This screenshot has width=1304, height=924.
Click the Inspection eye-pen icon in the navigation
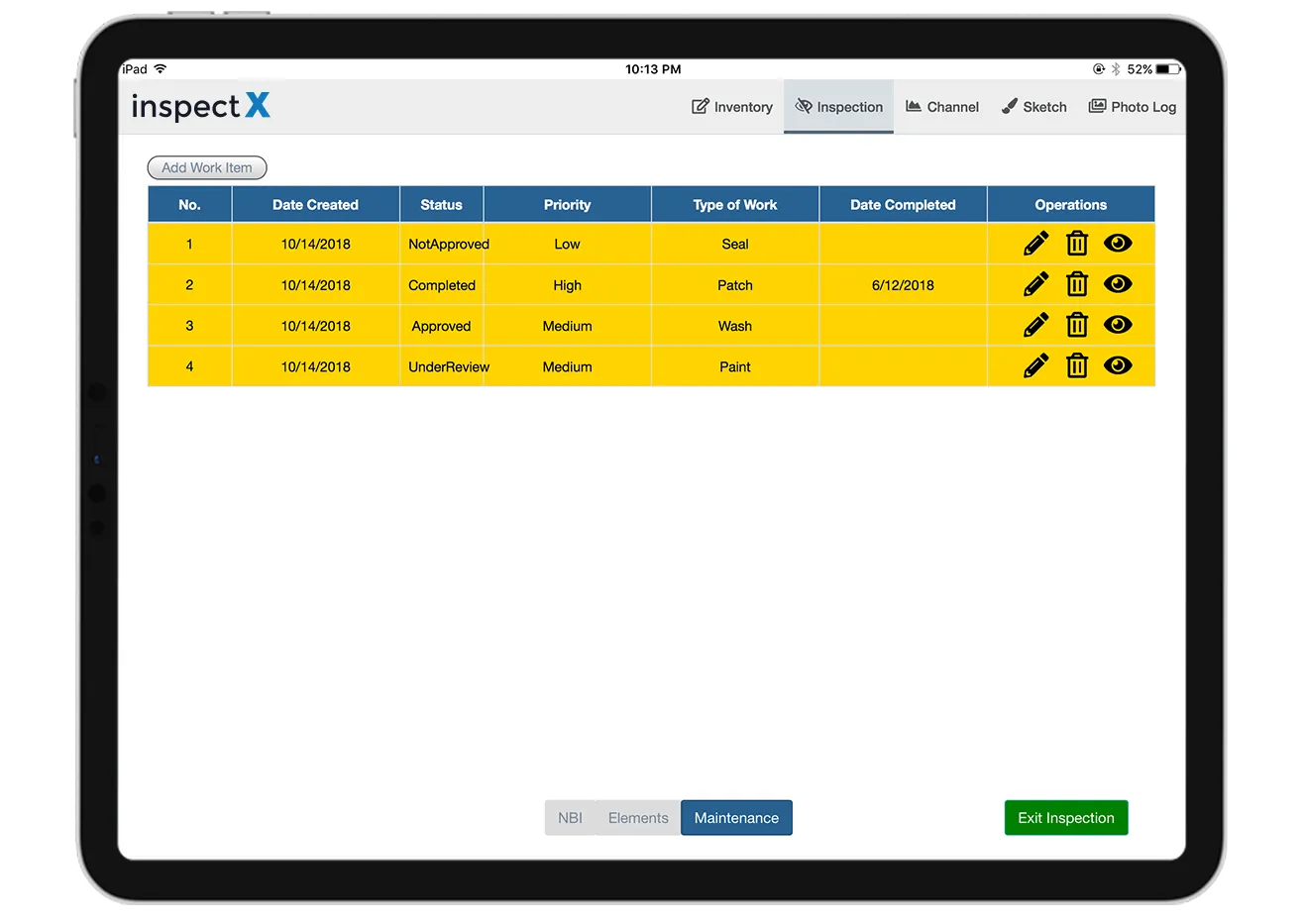[805, 106]
